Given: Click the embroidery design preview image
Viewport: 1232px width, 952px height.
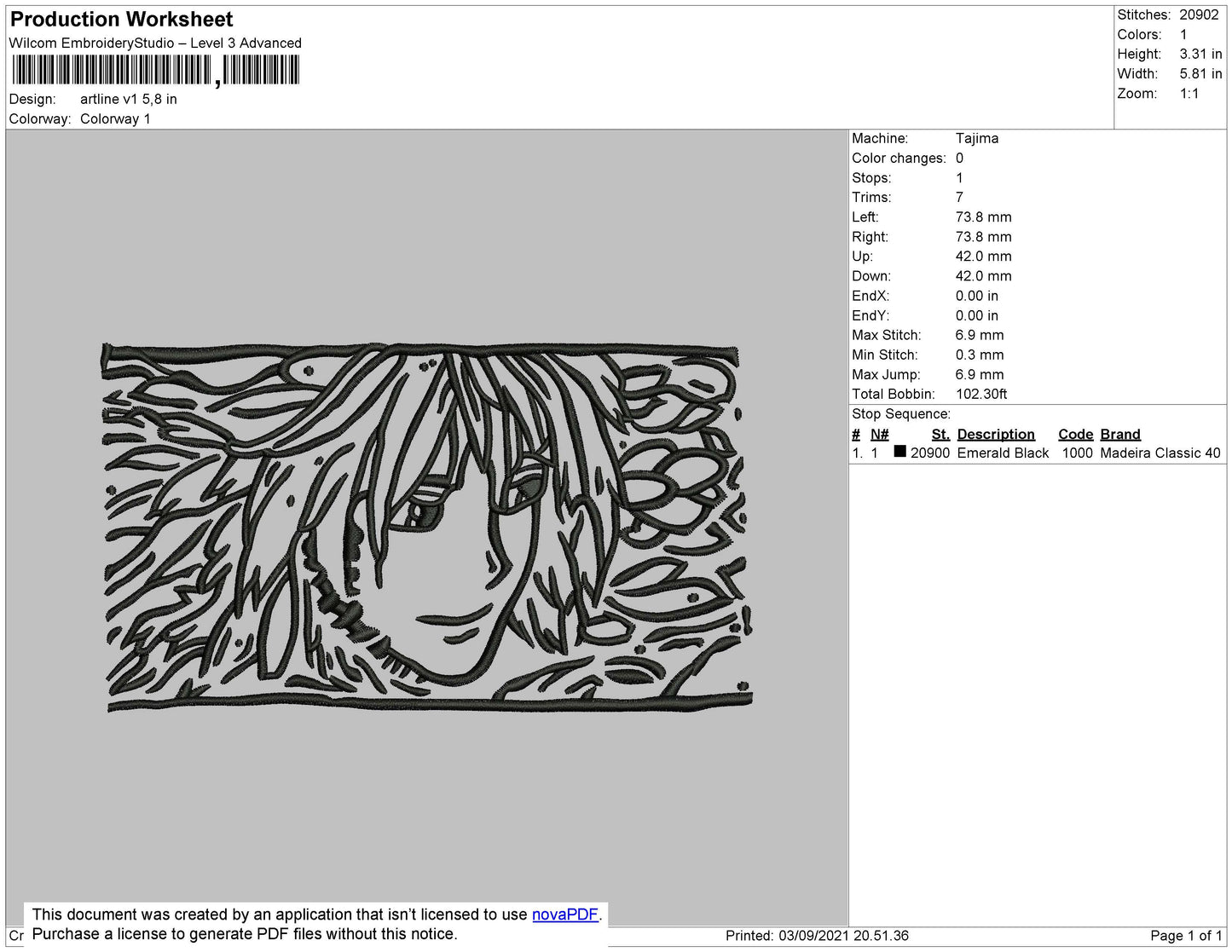Looking at the screenshot, I should [428, 528].
